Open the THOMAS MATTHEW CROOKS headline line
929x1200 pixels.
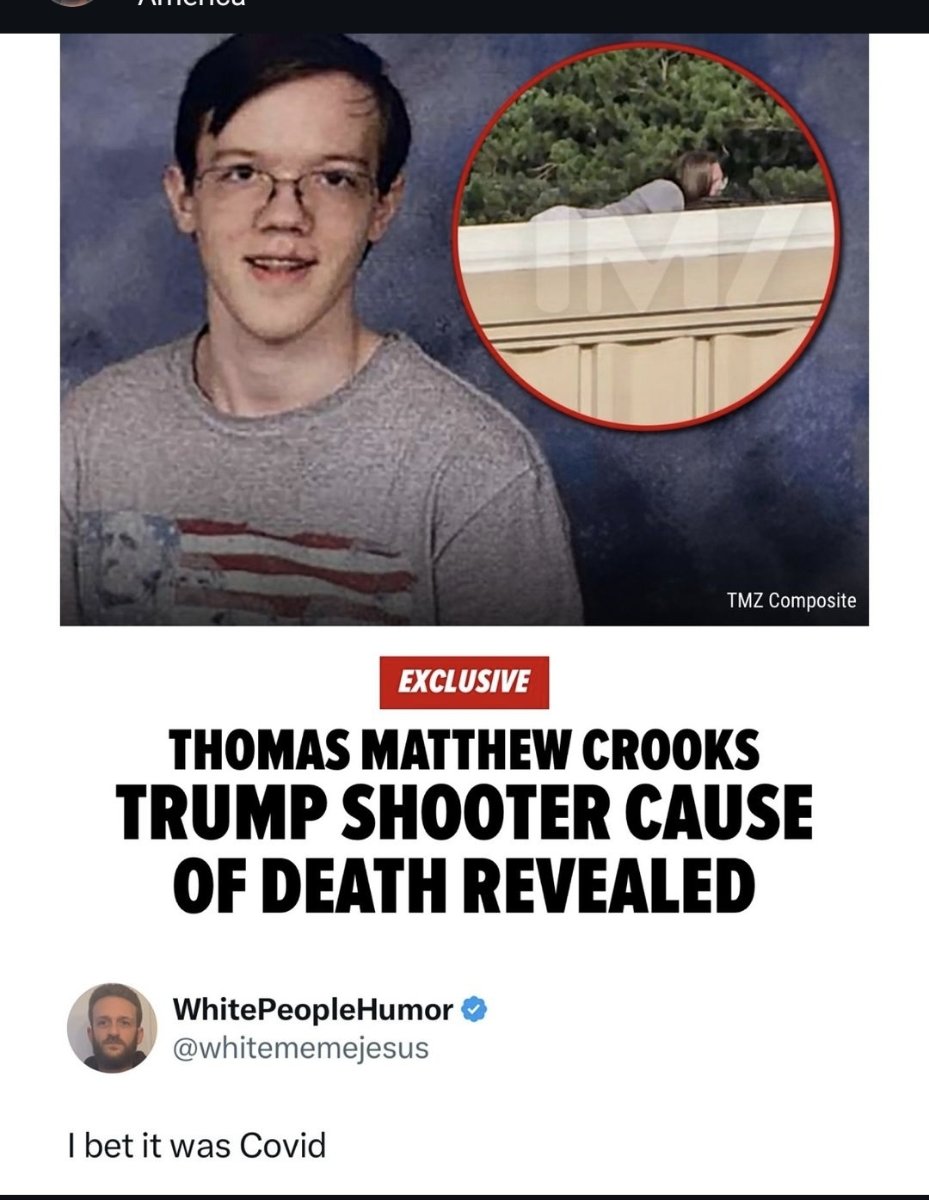coord(464,751)
